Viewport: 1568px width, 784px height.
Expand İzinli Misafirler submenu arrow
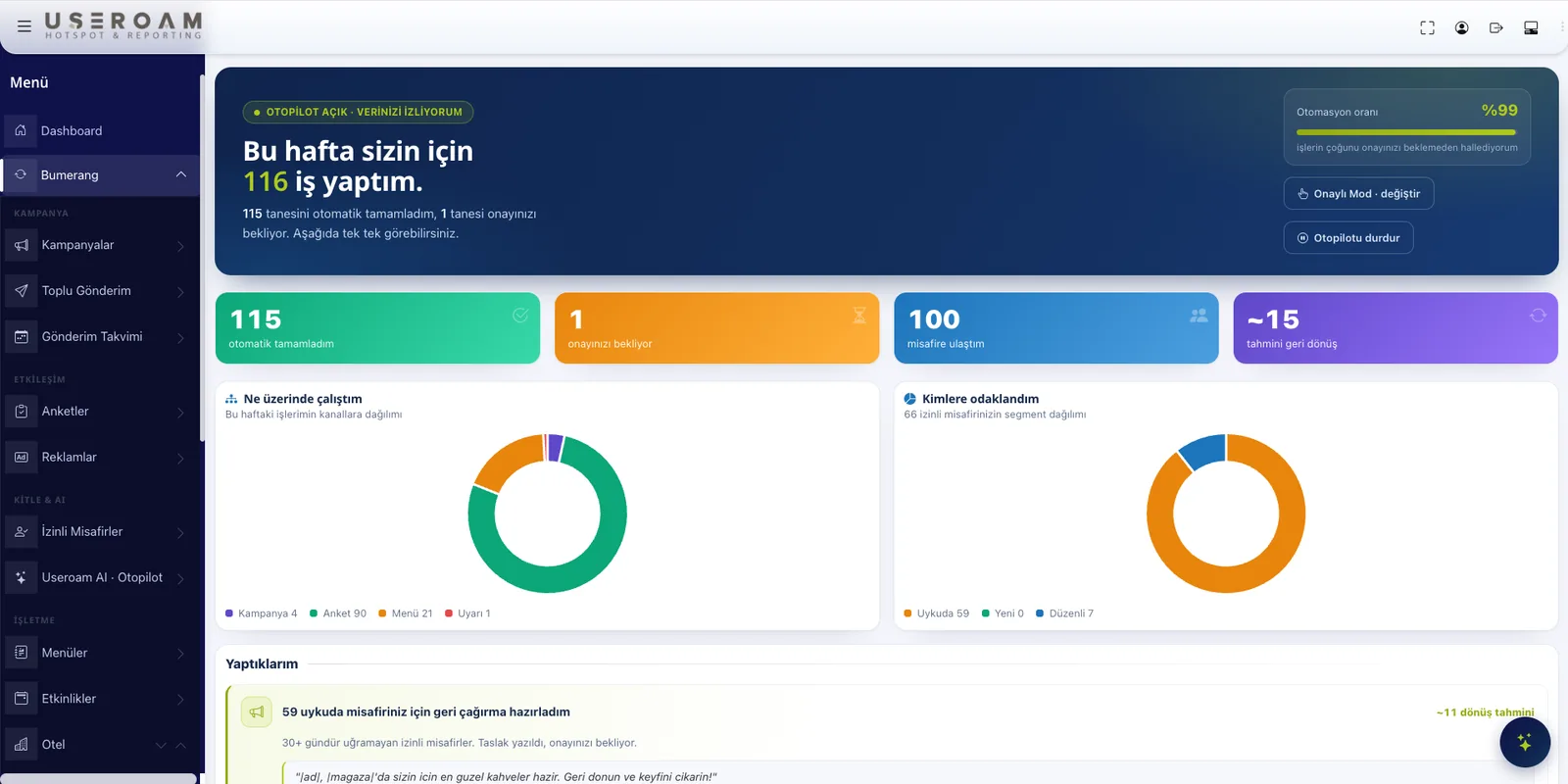coord(180,532)
